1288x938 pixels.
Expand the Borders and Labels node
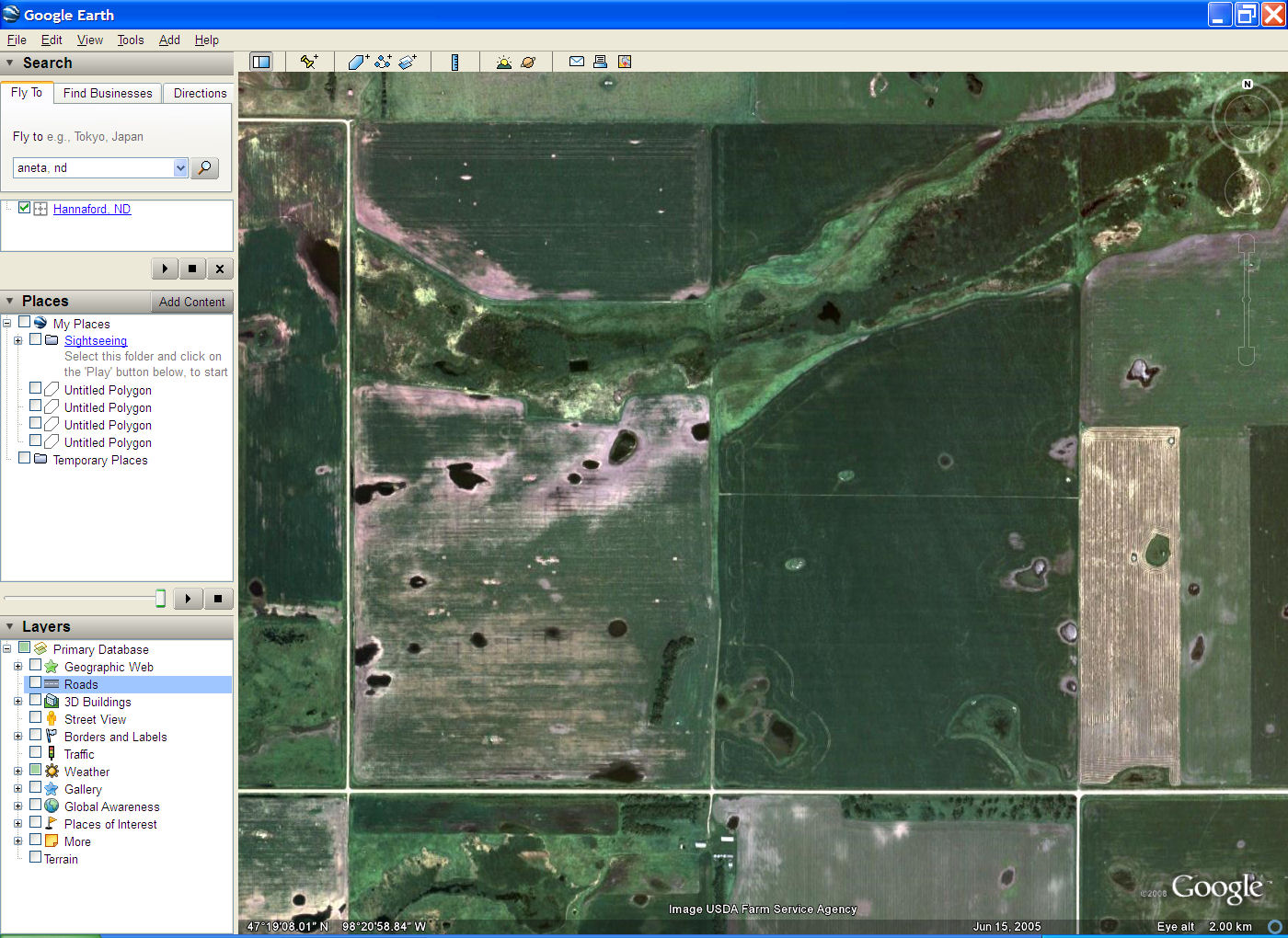pos(17,736)
